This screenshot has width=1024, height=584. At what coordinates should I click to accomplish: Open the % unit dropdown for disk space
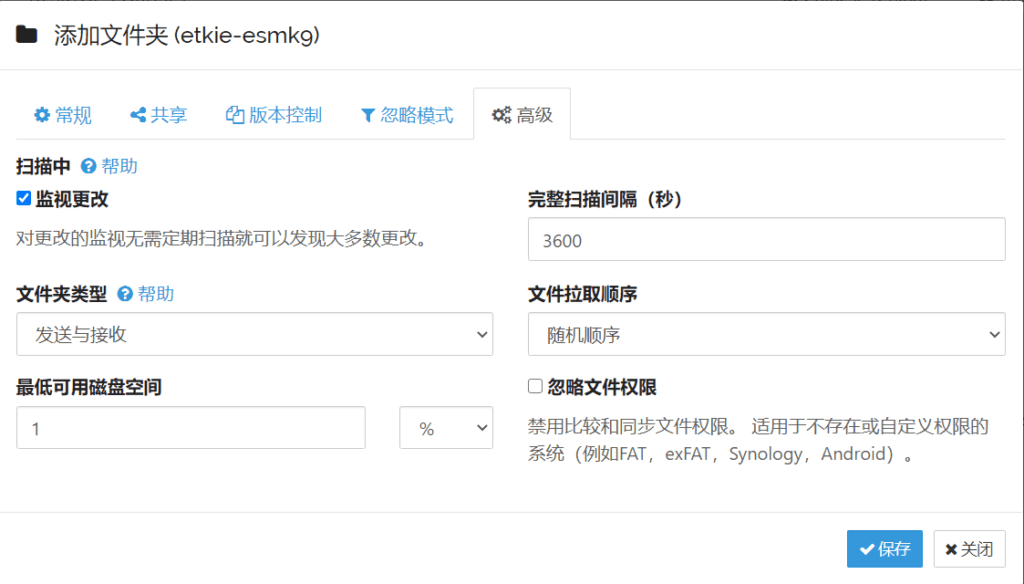(446, 428)
